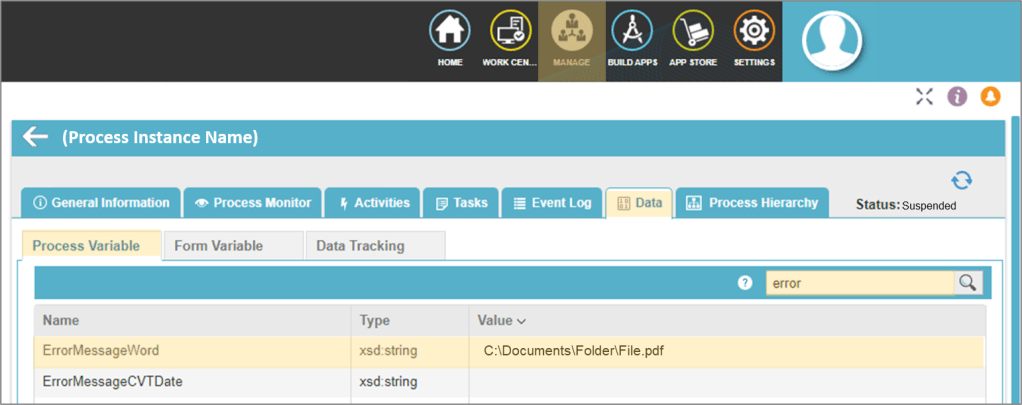1022x405 pixels.
Task: Open the Build Apps compass icon
Action: coord(631,32)
